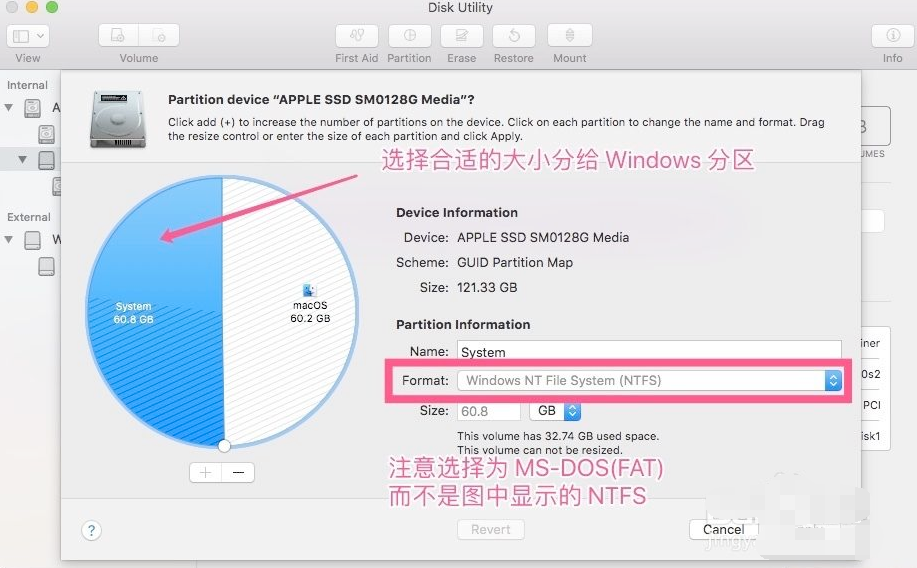Select the Erase toolbar icon
The image size is (917, 568).
pyautogui.click(x=461, y=36)
